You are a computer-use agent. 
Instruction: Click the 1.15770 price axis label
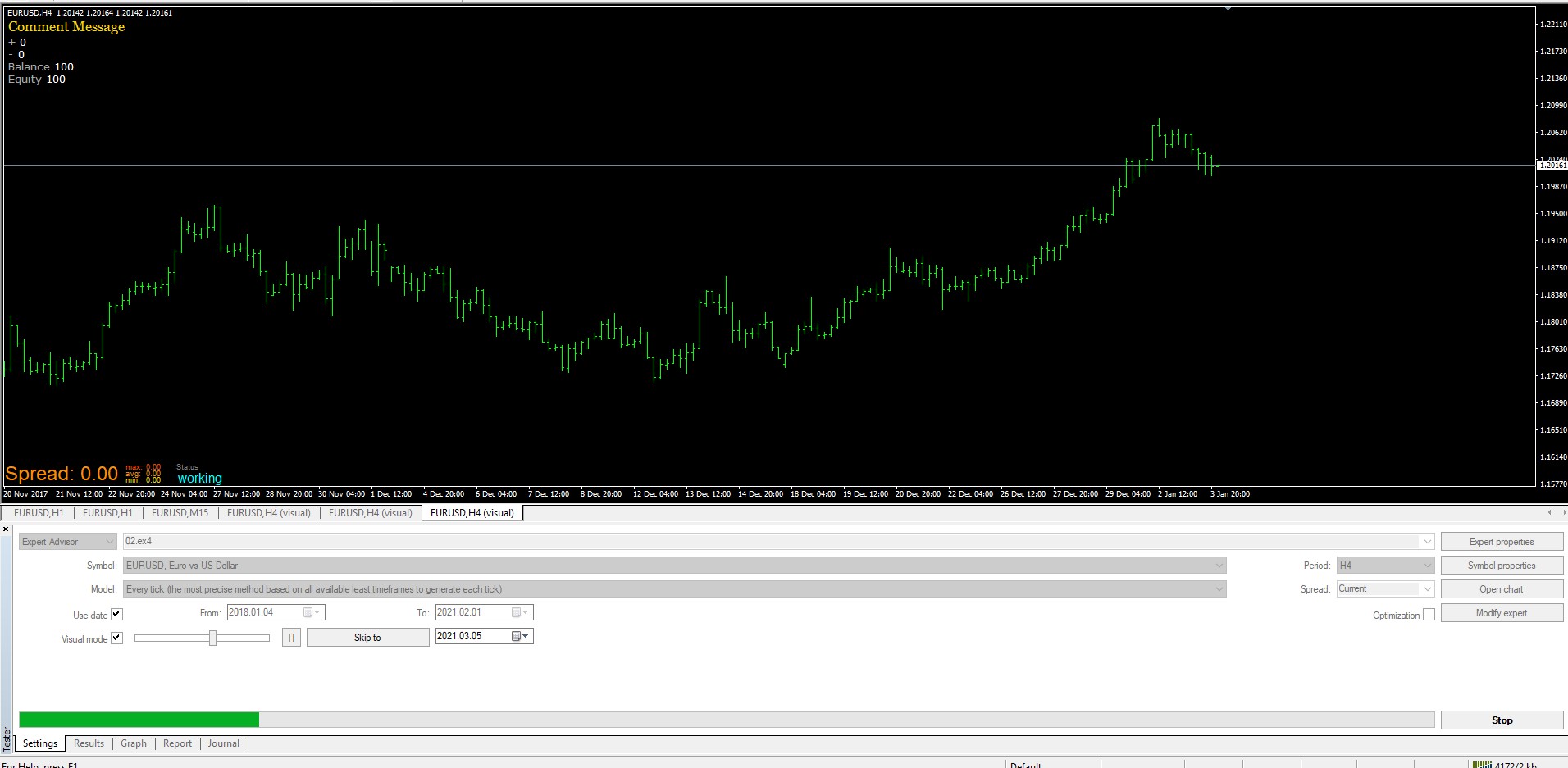[1553, 484]
